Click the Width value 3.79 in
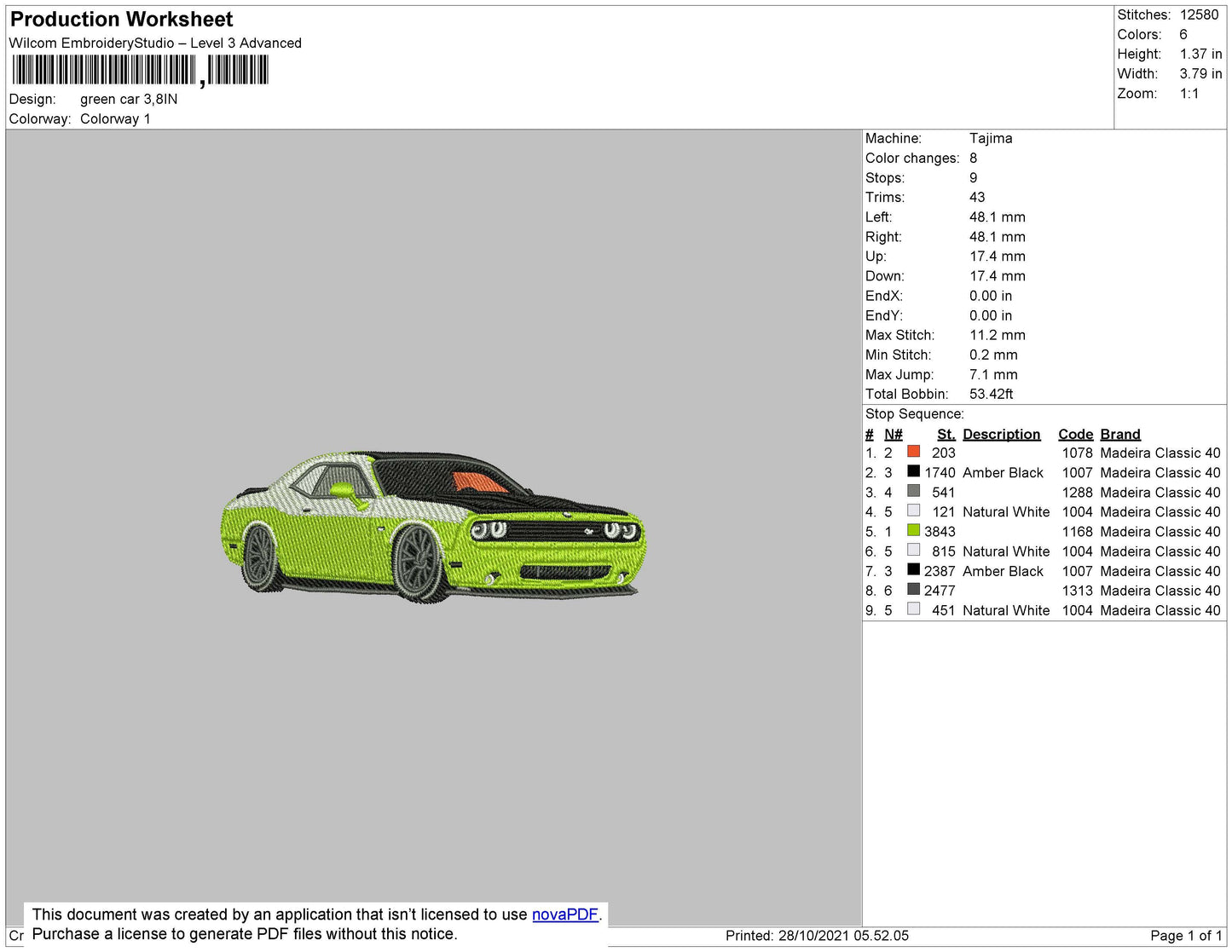Viewport: 1232px width, 952px height. tap(1200, 74)
